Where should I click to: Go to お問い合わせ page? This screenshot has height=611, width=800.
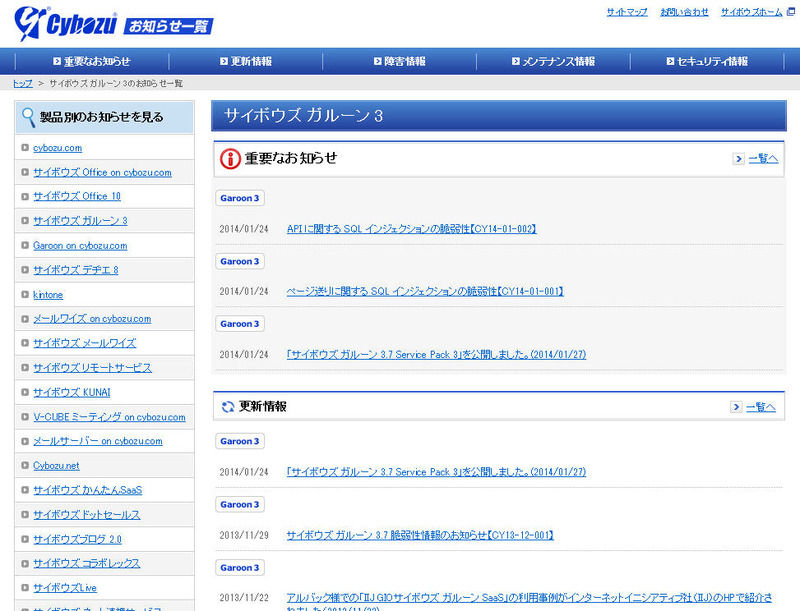point(684,12)
